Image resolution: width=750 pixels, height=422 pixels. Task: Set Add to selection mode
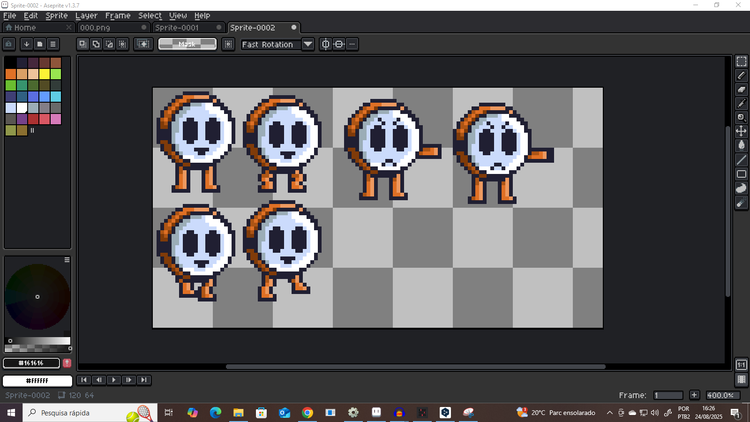point(96,44)
